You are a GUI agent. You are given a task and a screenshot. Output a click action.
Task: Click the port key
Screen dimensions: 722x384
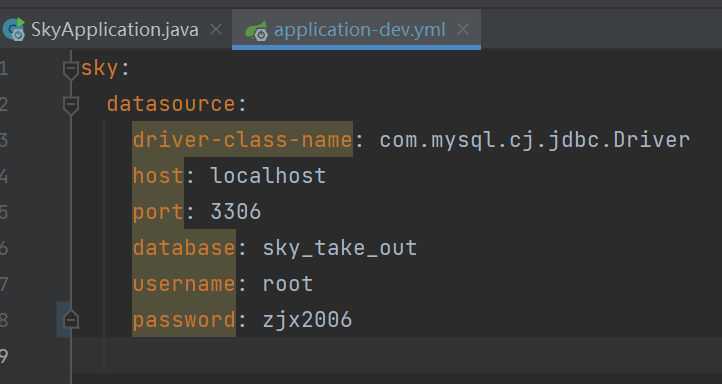click(158, 213)
